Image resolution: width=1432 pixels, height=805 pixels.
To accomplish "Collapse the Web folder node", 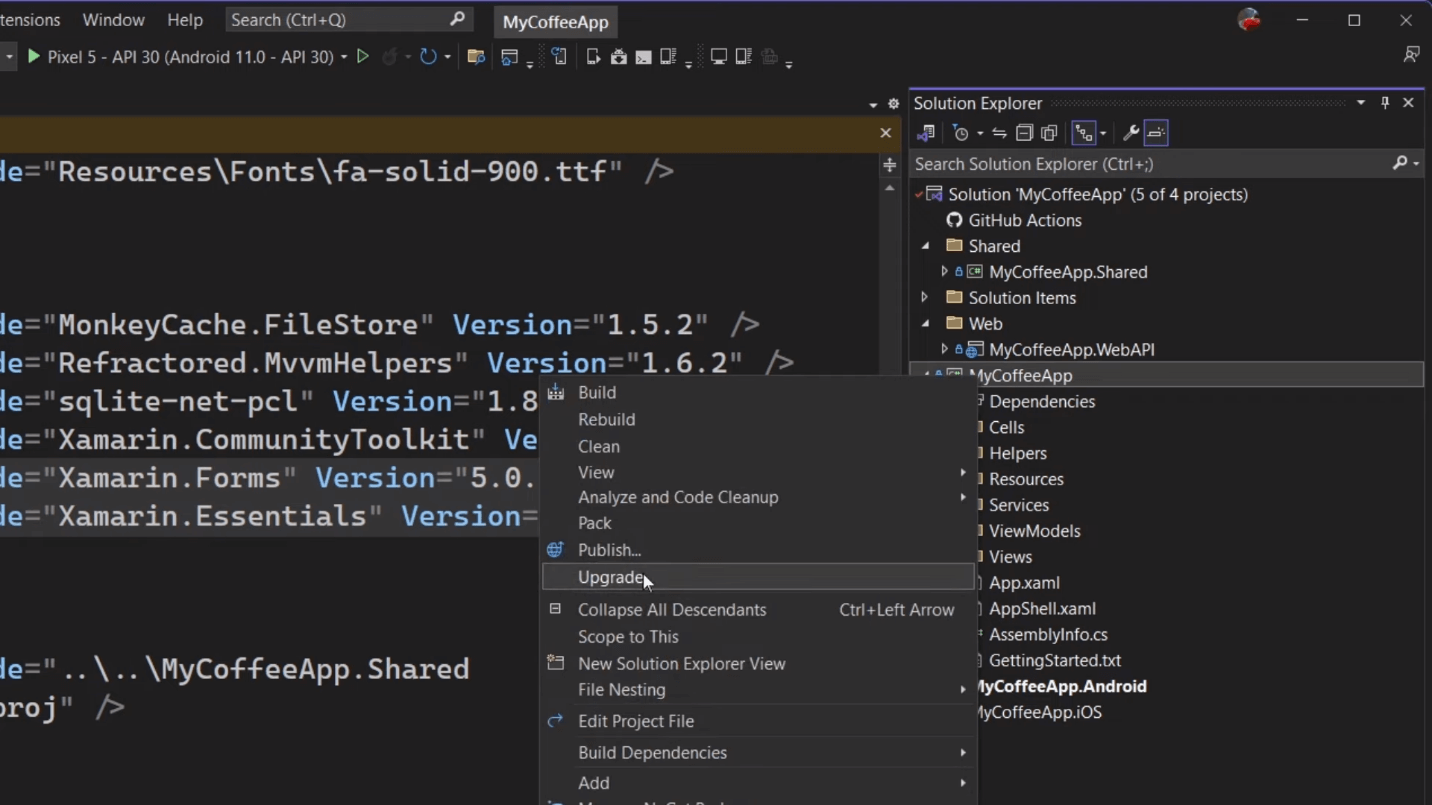I will click(x=925, y=323).
